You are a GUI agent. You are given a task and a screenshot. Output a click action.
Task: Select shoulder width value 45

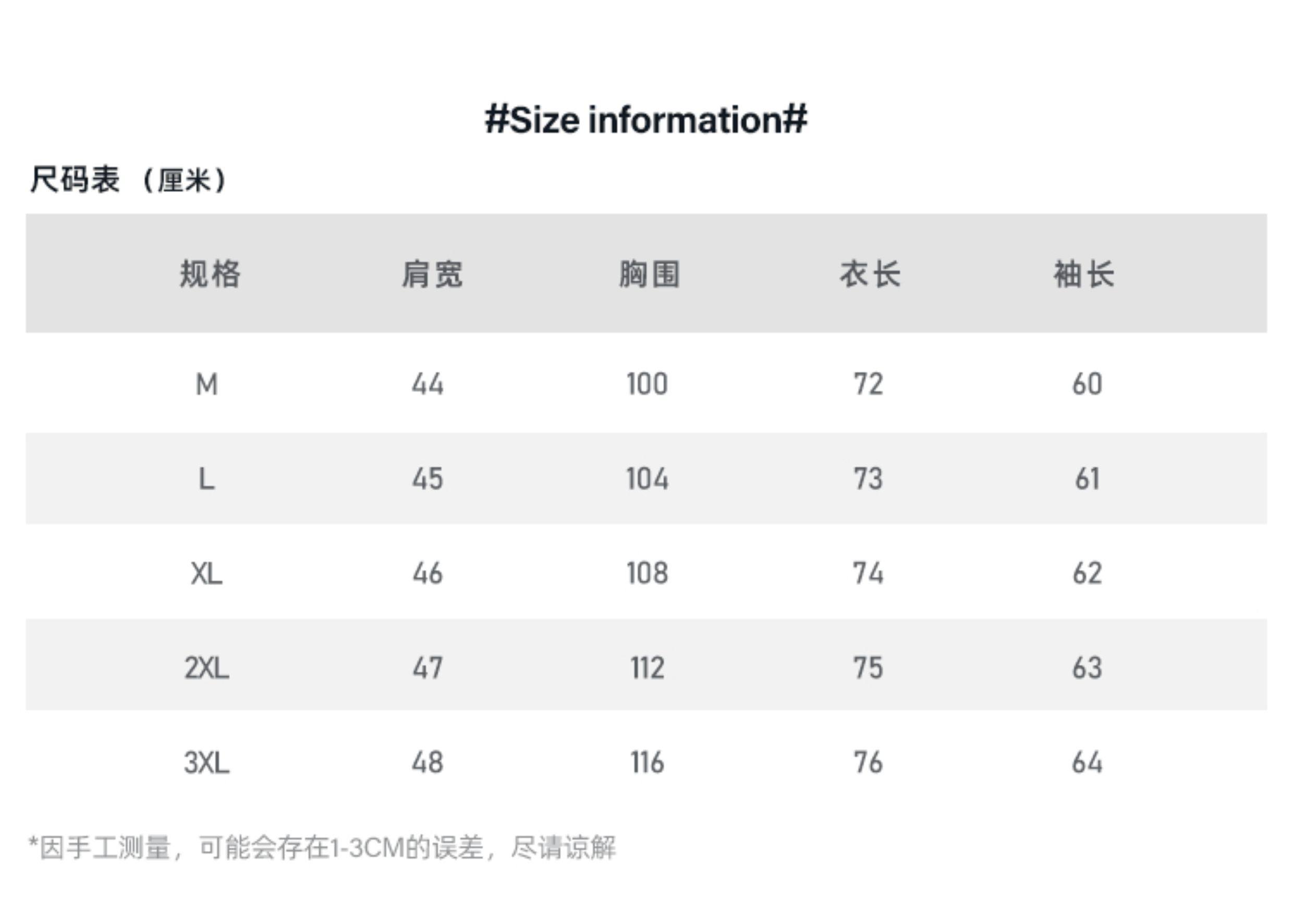click(x=428, y=479)
